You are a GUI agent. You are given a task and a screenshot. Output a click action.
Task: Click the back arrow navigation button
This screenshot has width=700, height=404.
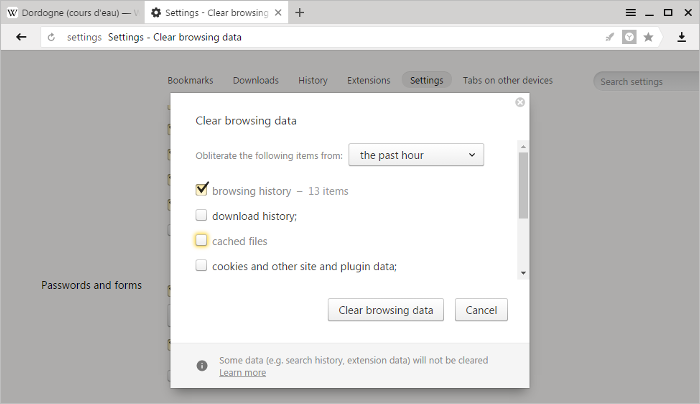tap(21, 37)
